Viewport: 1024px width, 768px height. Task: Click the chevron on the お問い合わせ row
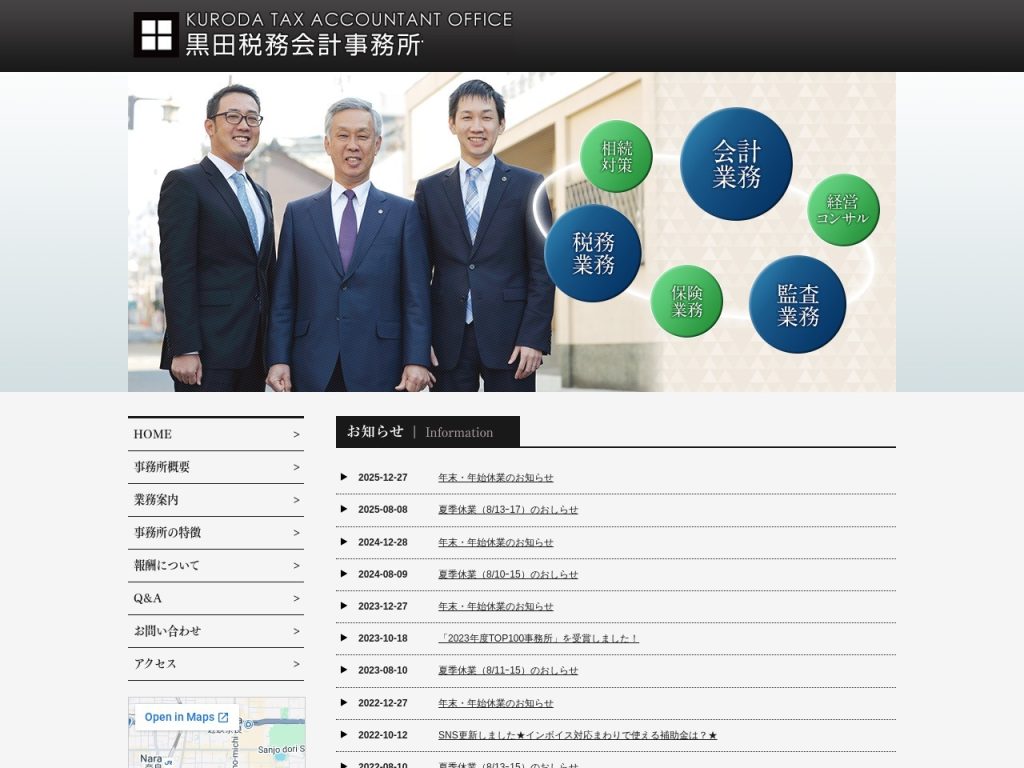click(296, 632)
